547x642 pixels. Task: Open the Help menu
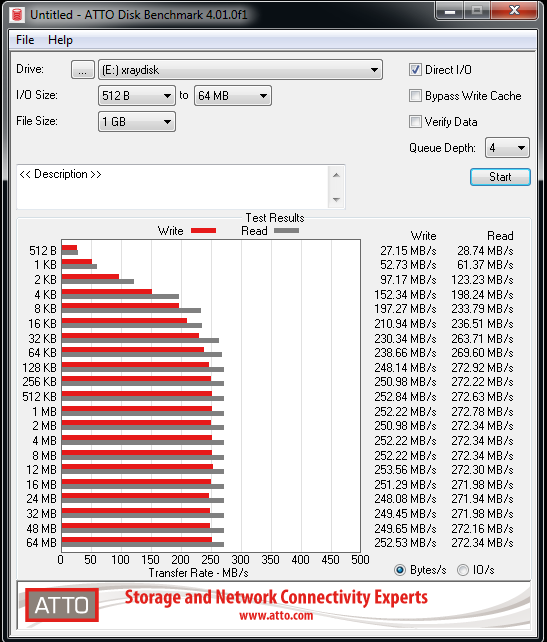pos(60,40)
